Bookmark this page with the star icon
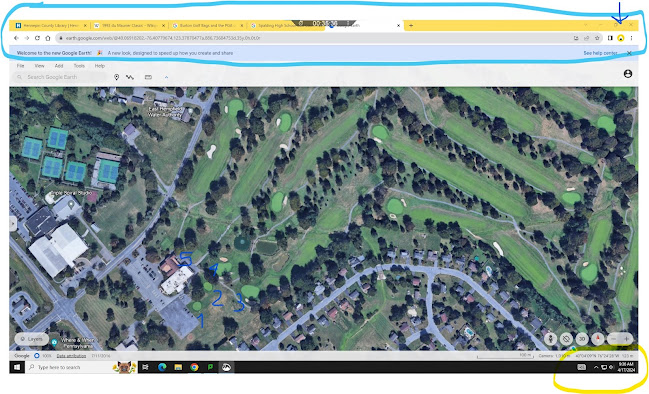 (x=597, y=38)
